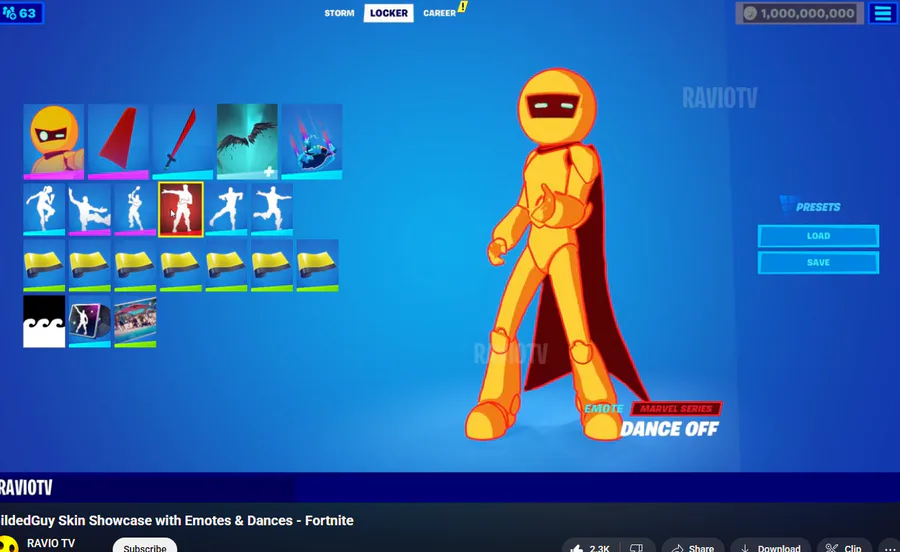Open the hamburger menu in top corner

tap(883, 13)
